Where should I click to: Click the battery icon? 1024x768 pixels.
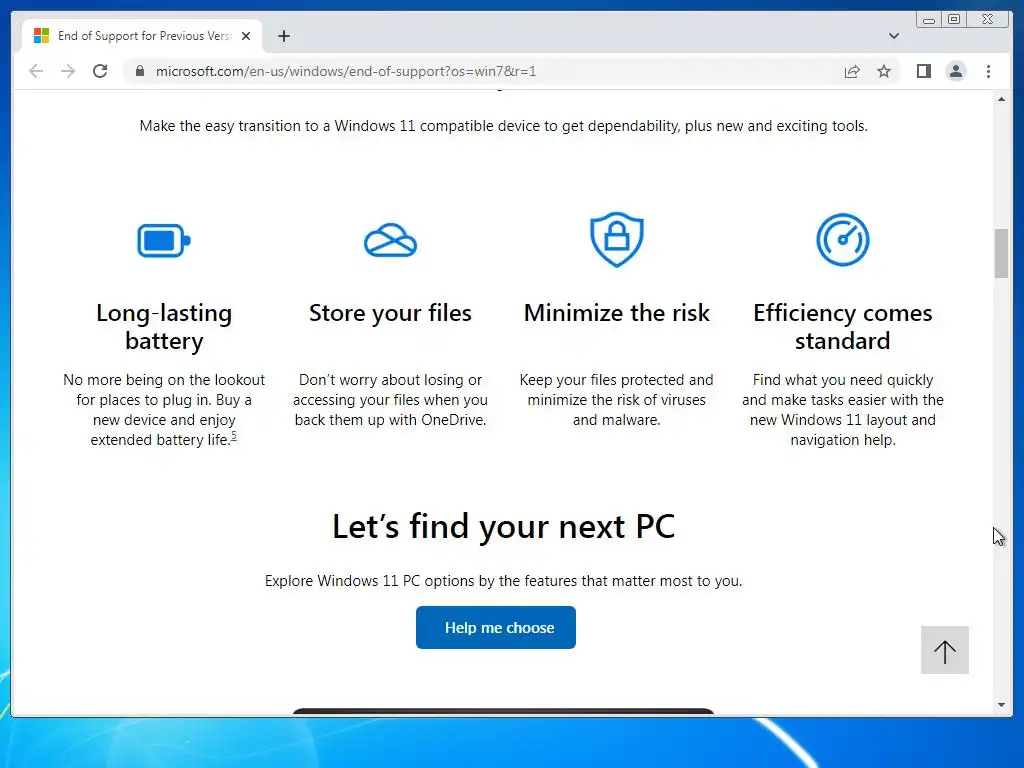pyautogui.click(x=164, y=241)
